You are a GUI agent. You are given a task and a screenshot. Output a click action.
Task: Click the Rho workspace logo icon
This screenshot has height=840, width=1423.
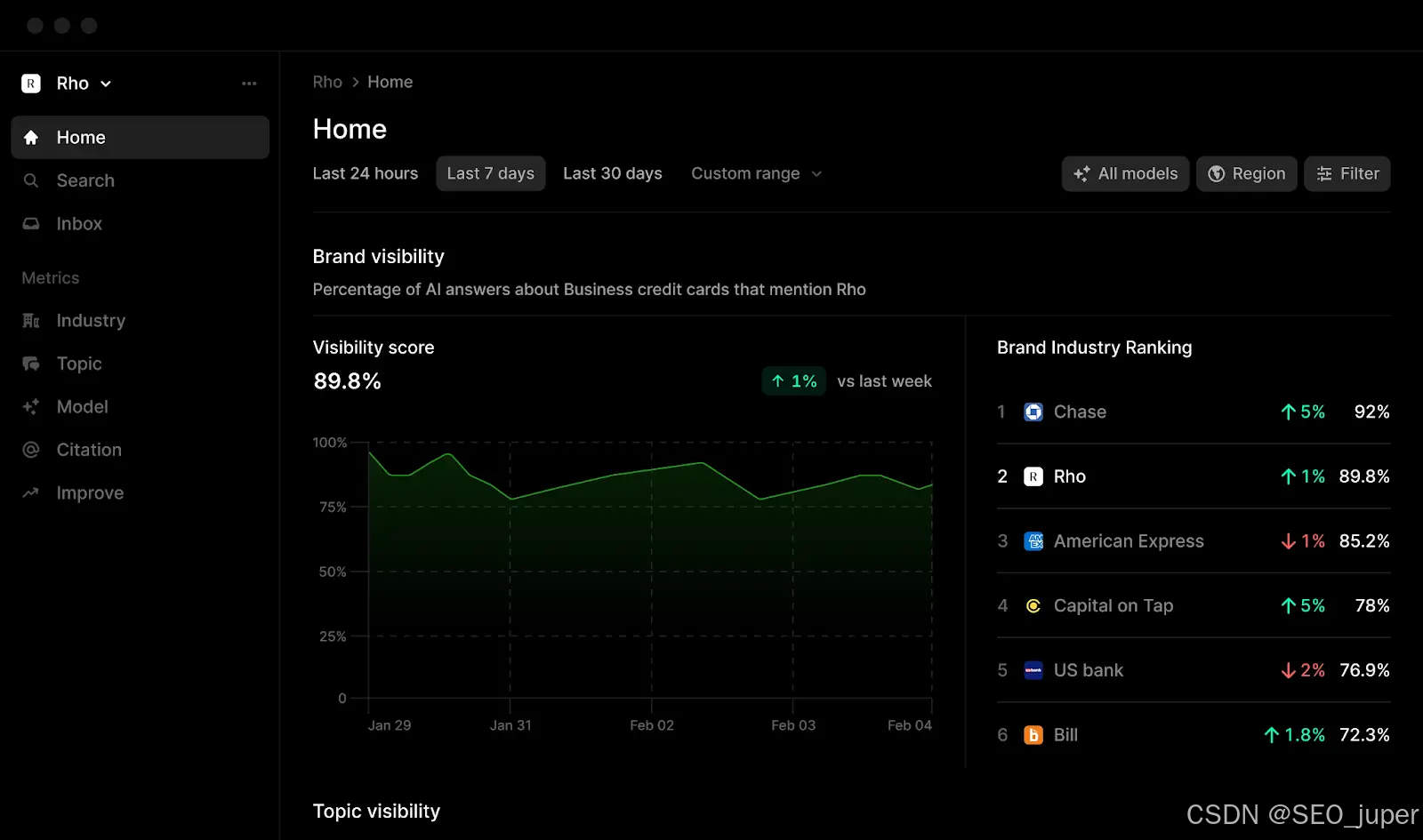[x=31, y=84]
